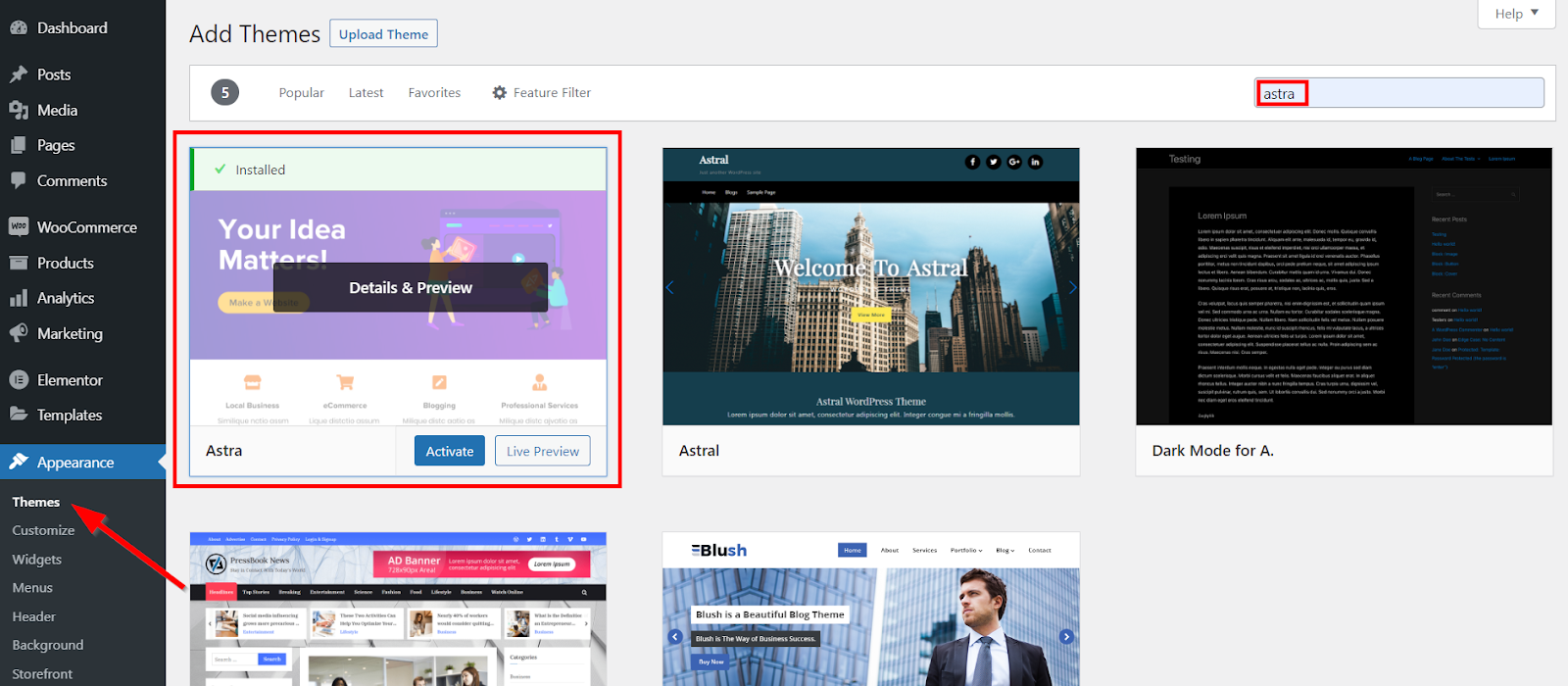Open Widgets submenu item
This screenshot has height=686, width=1568.
(37, 560)
